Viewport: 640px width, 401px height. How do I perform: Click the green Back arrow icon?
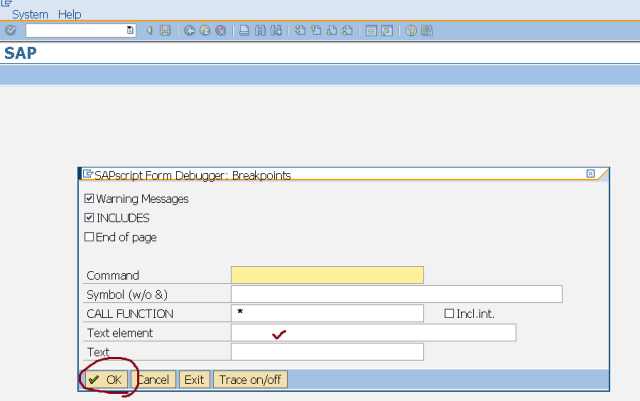(189, 30)
